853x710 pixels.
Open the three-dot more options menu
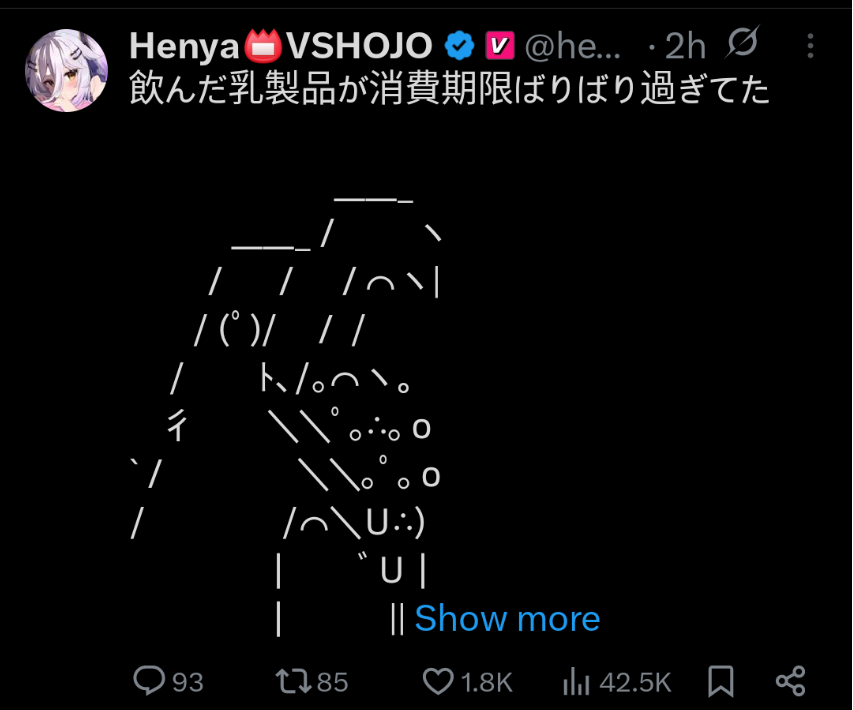[810, 46]
